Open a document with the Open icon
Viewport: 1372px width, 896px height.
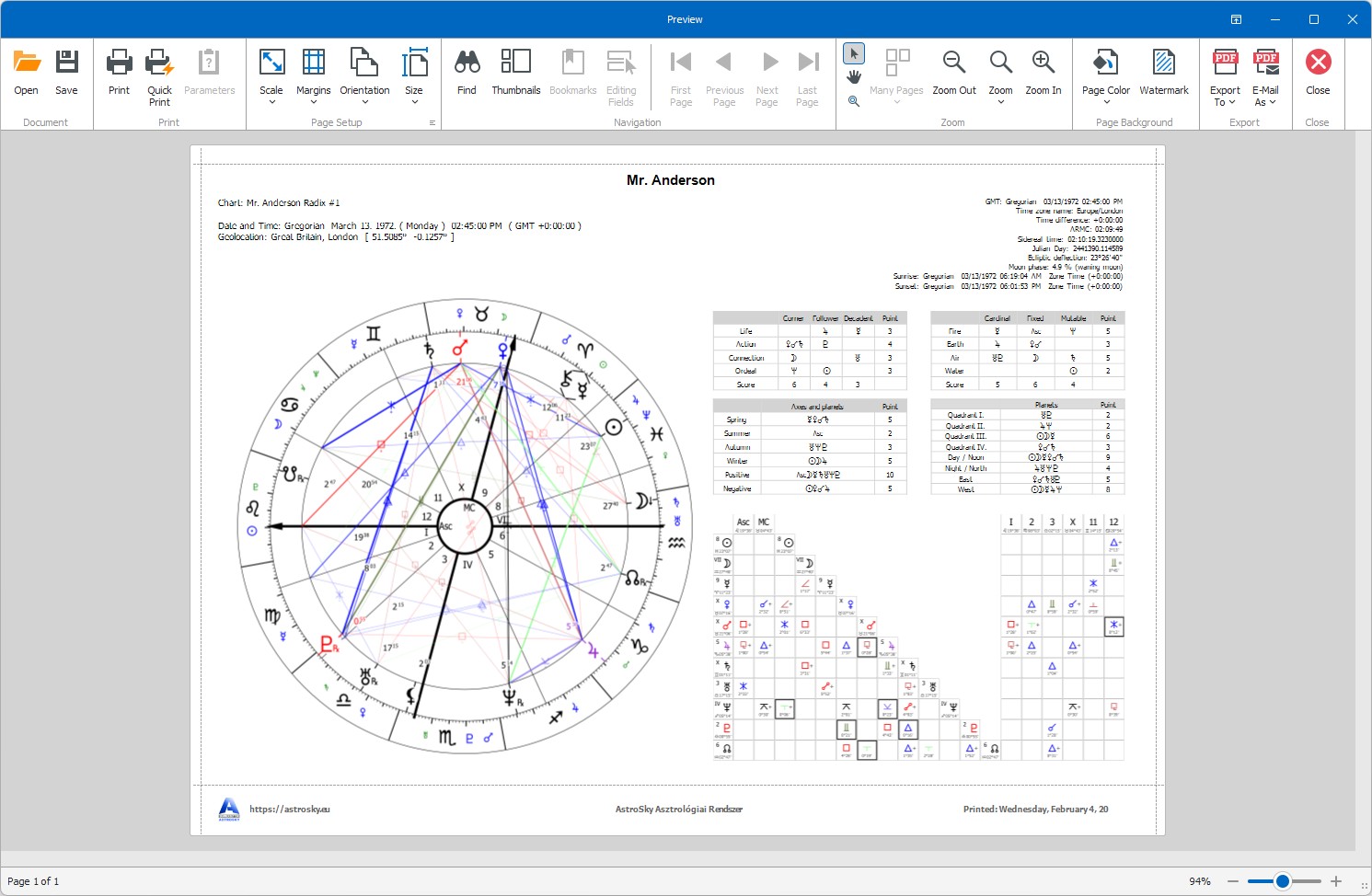click(x=27, y=73)
